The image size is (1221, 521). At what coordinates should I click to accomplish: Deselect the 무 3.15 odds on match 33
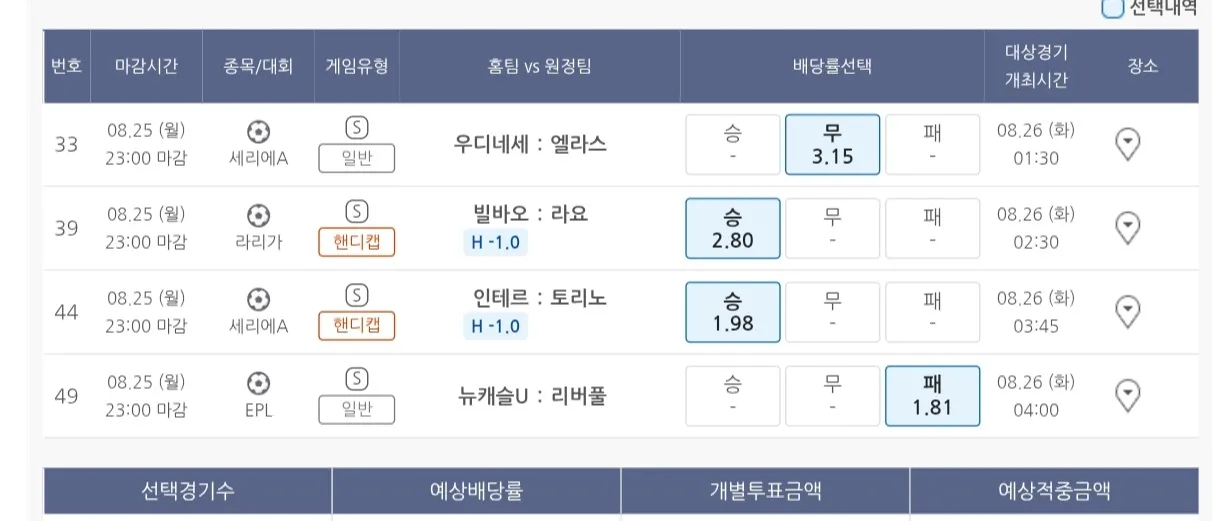[x=832, y=145]
